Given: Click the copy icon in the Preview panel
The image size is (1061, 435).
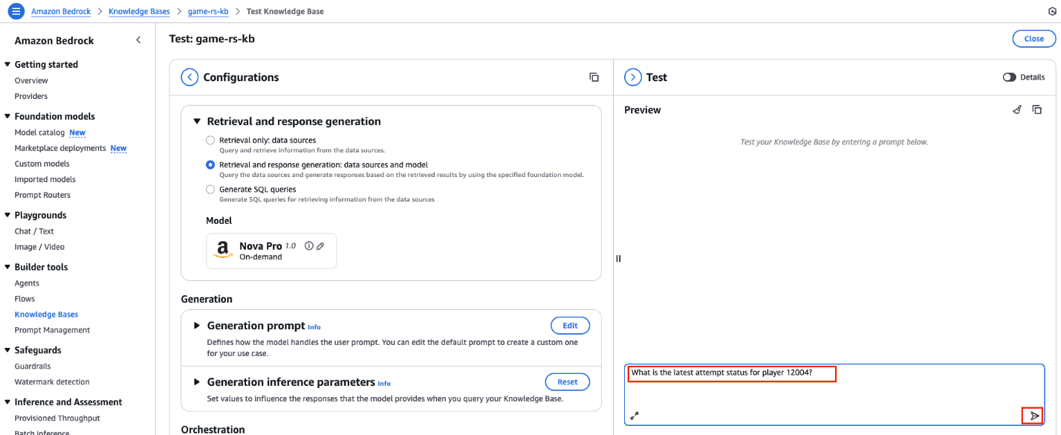Looking at the screenshot, I should click(x=1037, y=110).
